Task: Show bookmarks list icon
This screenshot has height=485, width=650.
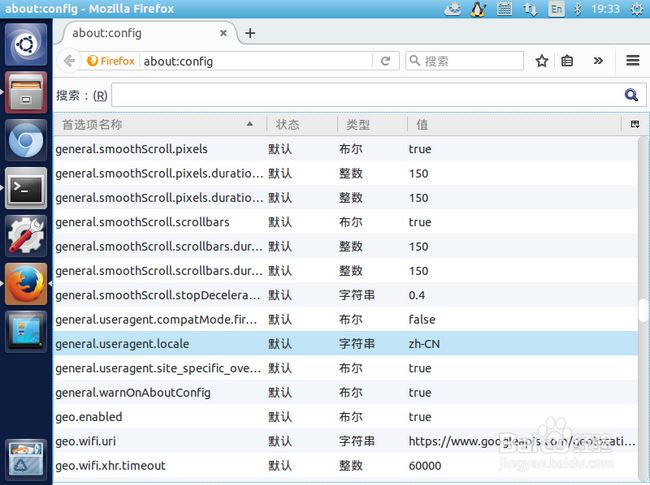Action: (x=567, y=61)
